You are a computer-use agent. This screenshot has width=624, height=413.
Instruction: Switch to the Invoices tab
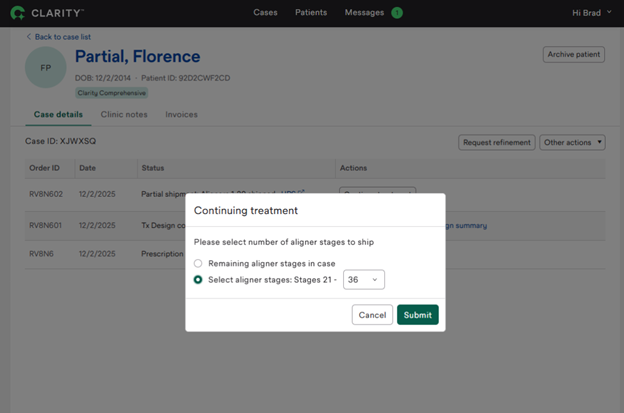coord(181,115)
